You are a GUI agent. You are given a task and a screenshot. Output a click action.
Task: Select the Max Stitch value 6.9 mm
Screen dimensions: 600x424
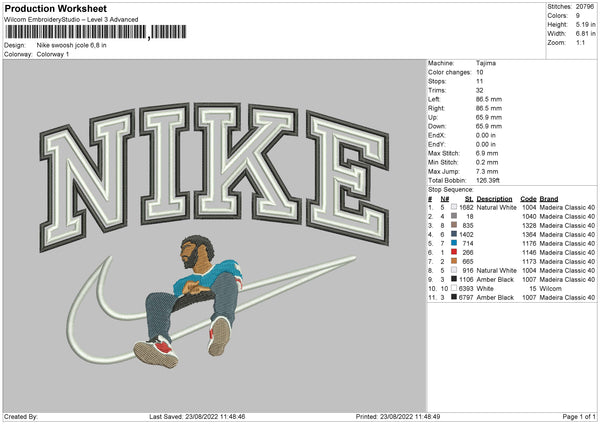(487, 153)
